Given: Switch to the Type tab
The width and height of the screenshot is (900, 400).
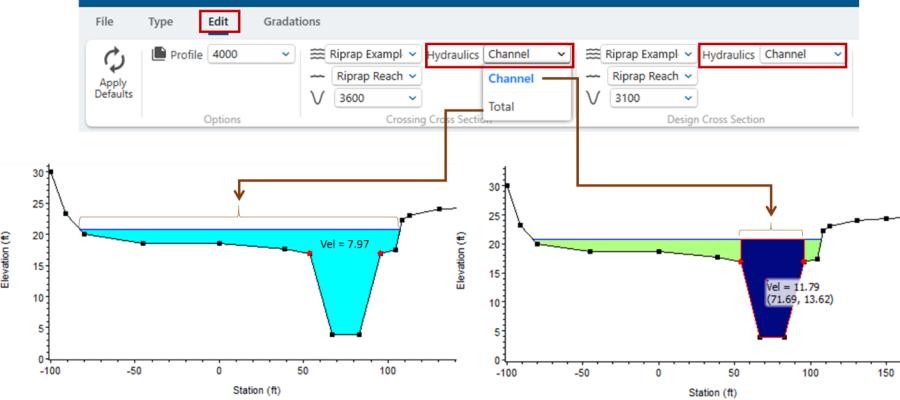Looking at the screenshot, I should pos(160,21).
